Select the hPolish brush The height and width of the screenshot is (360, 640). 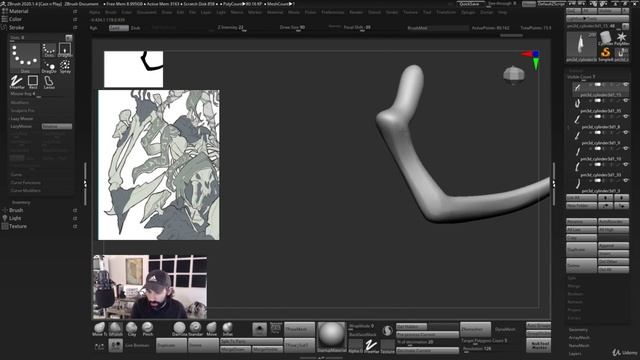click(x=116, y=329)
